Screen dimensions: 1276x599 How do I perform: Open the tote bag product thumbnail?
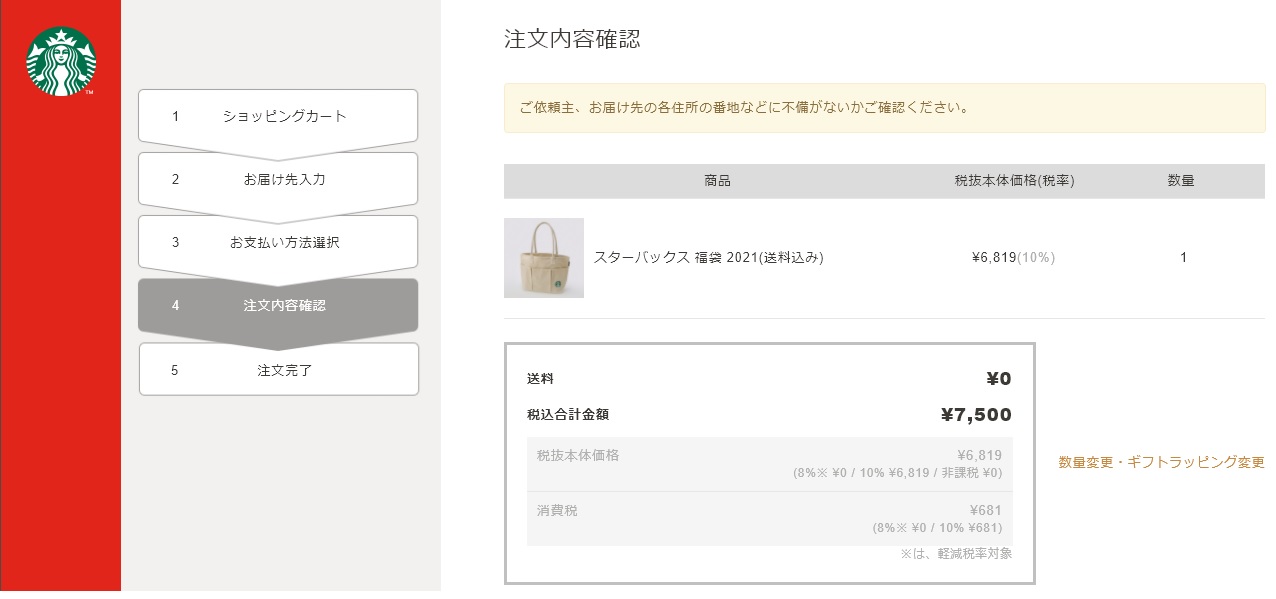544,258
